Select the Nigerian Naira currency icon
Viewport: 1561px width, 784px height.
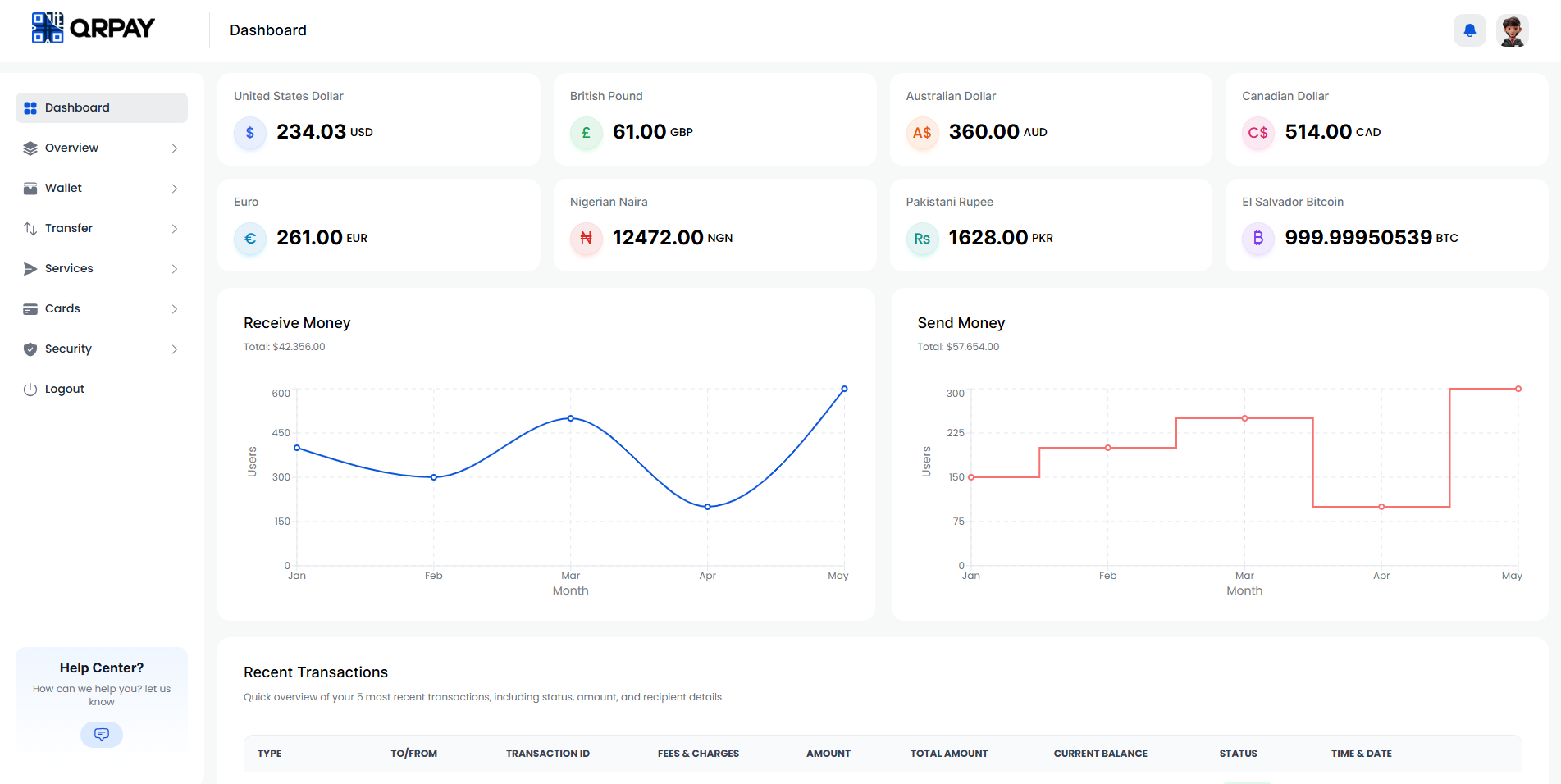(x=586, y=239)
